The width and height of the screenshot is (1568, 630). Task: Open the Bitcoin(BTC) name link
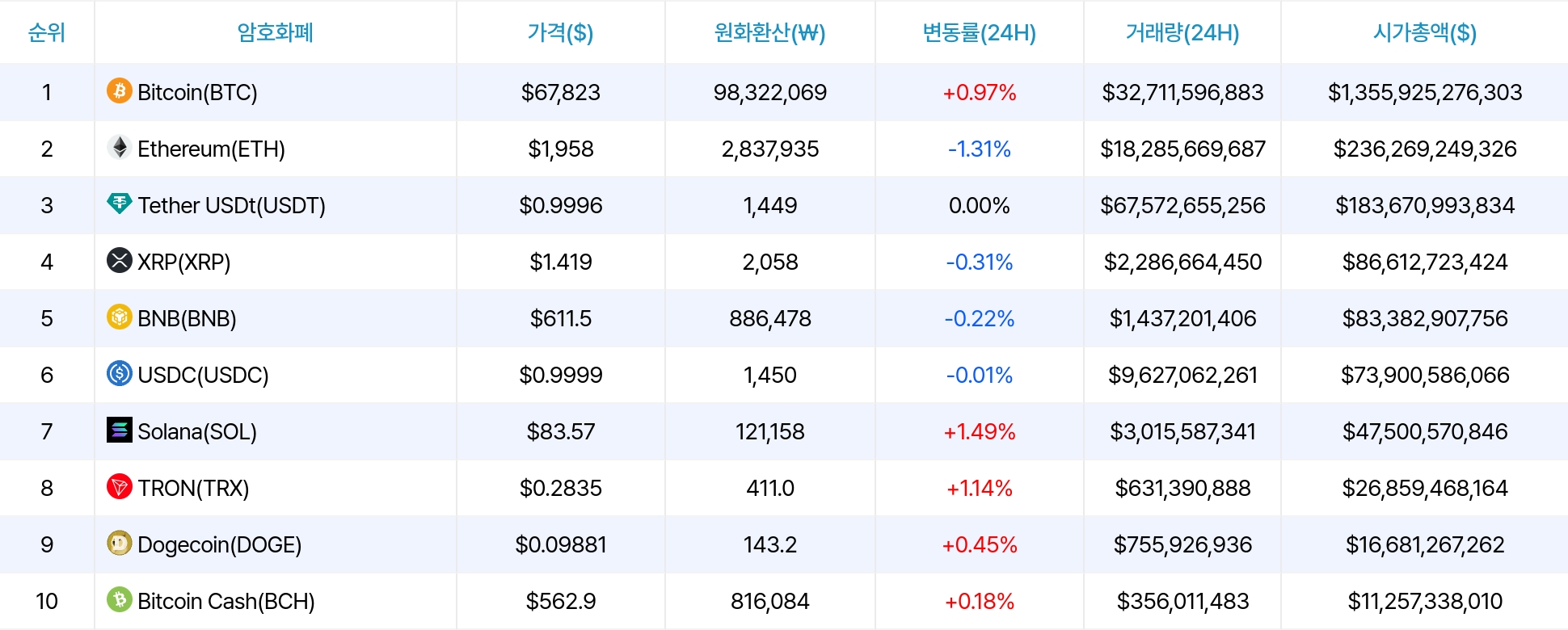pos(197,92)
